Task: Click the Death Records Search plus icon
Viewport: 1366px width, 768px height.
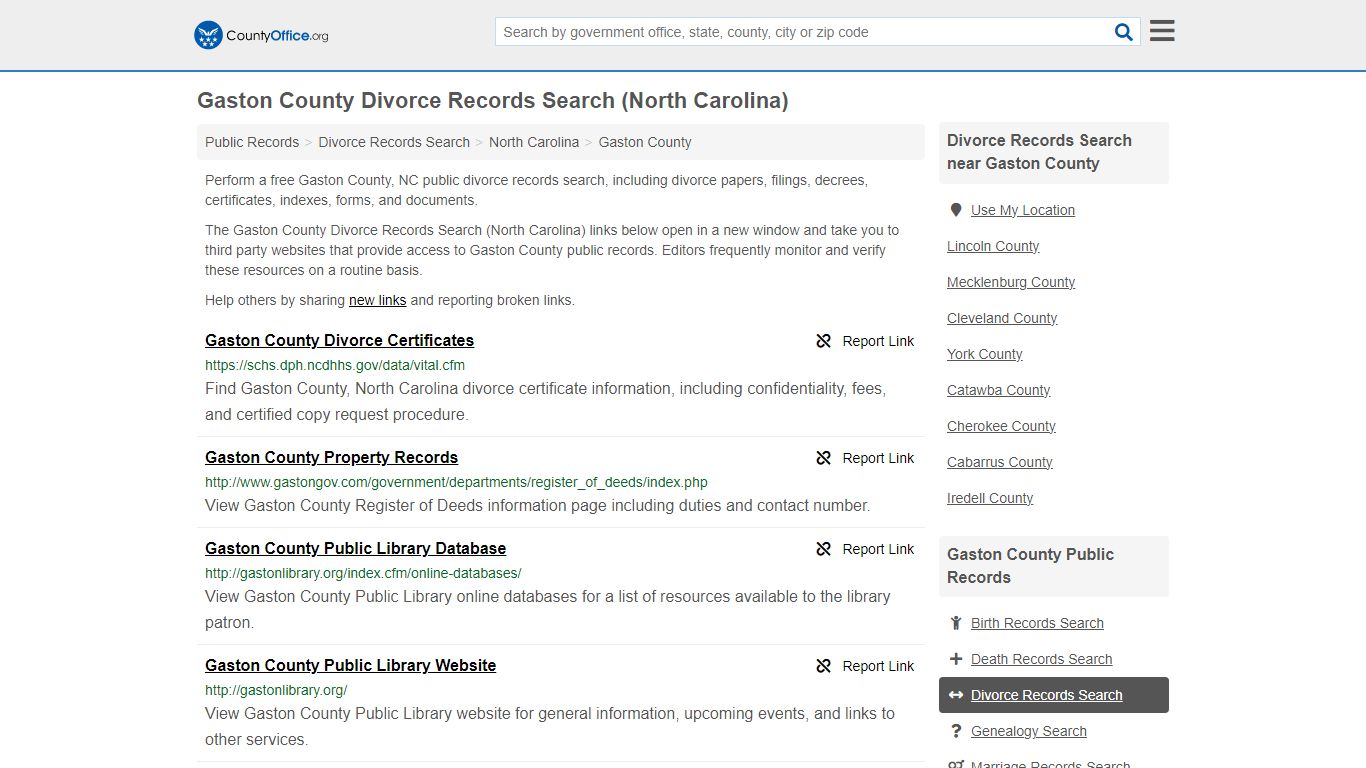Action: 956,659
